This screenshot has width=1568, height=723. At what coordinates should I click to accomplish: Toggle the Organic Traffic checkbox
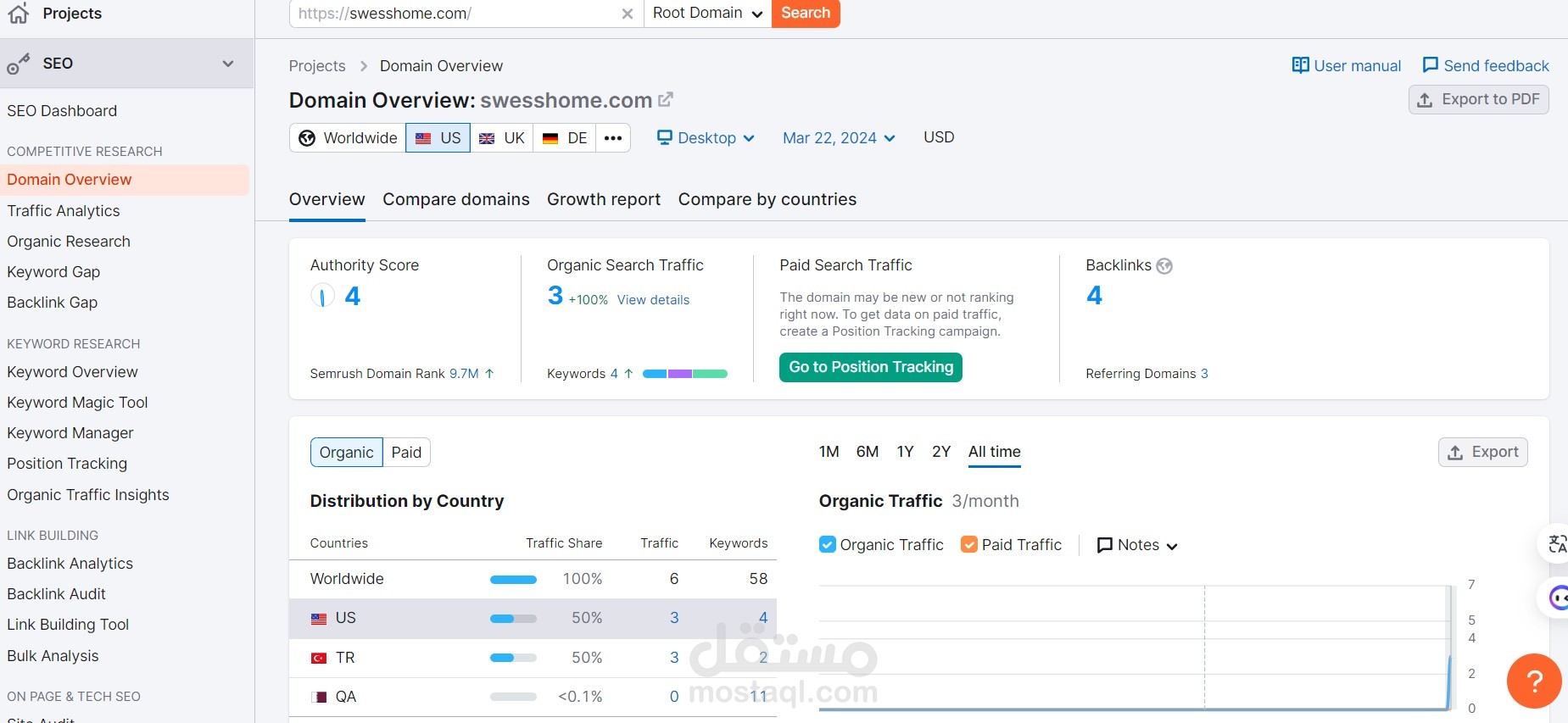pyautogui.click(x=828, y=544)
